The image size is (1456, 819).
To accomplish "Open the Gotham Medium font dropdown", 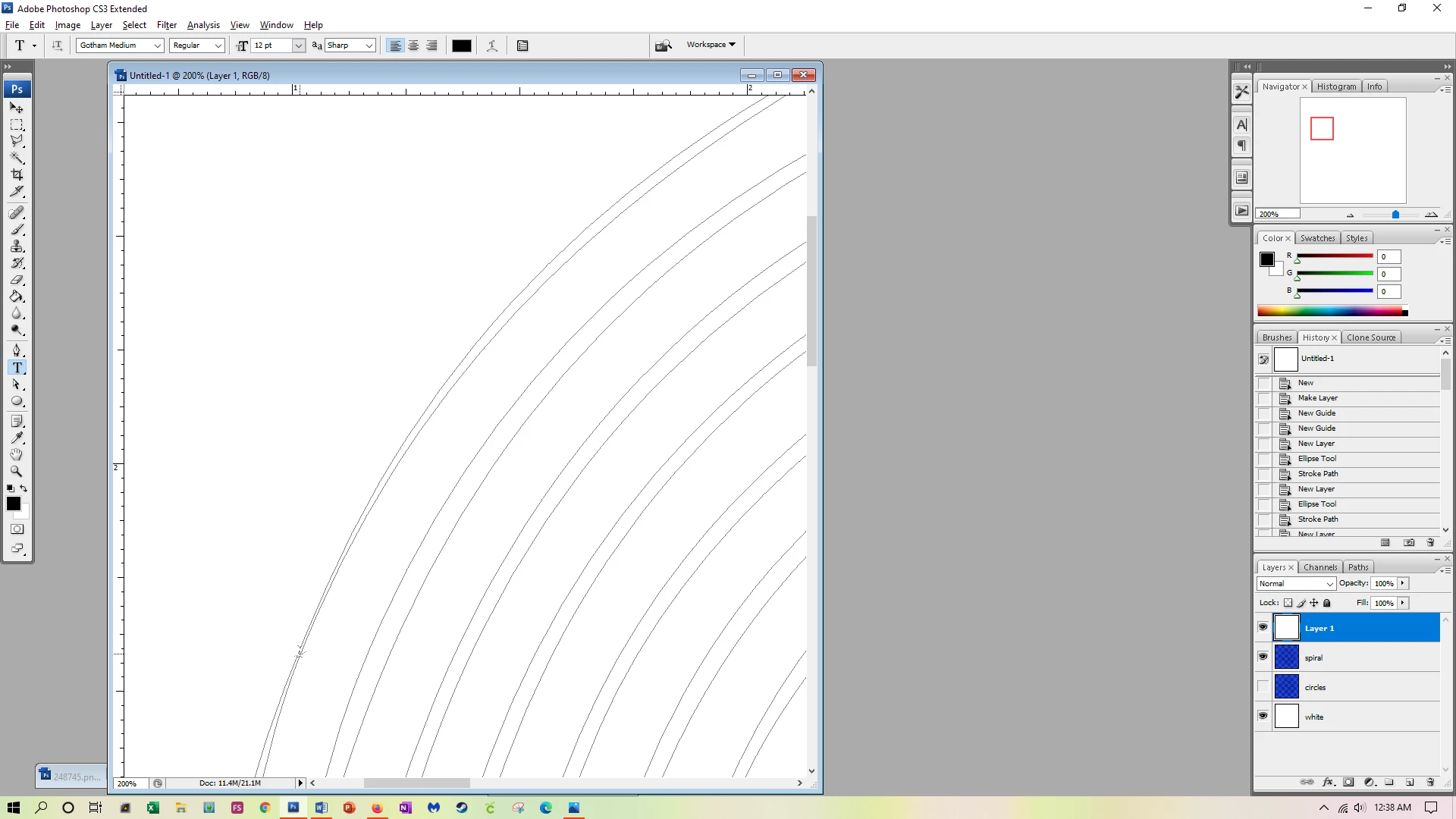I will (x=157, y=45).
